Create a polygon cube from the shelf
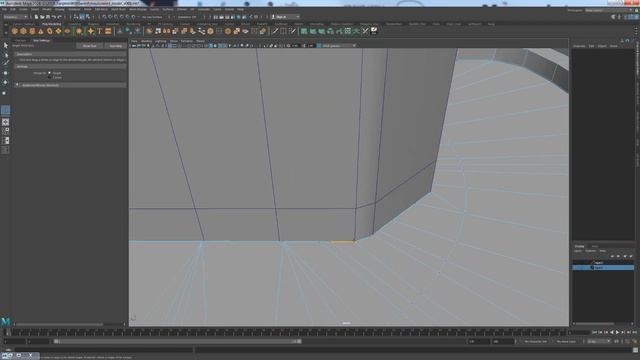This screenshot has height=360, width=640. [23, 31]
